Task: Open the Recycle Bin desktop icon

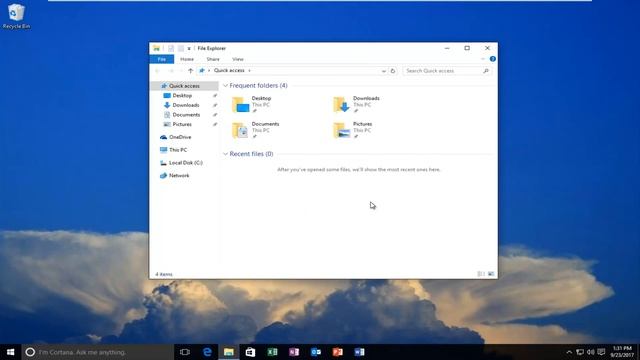Action: point(16,16)
